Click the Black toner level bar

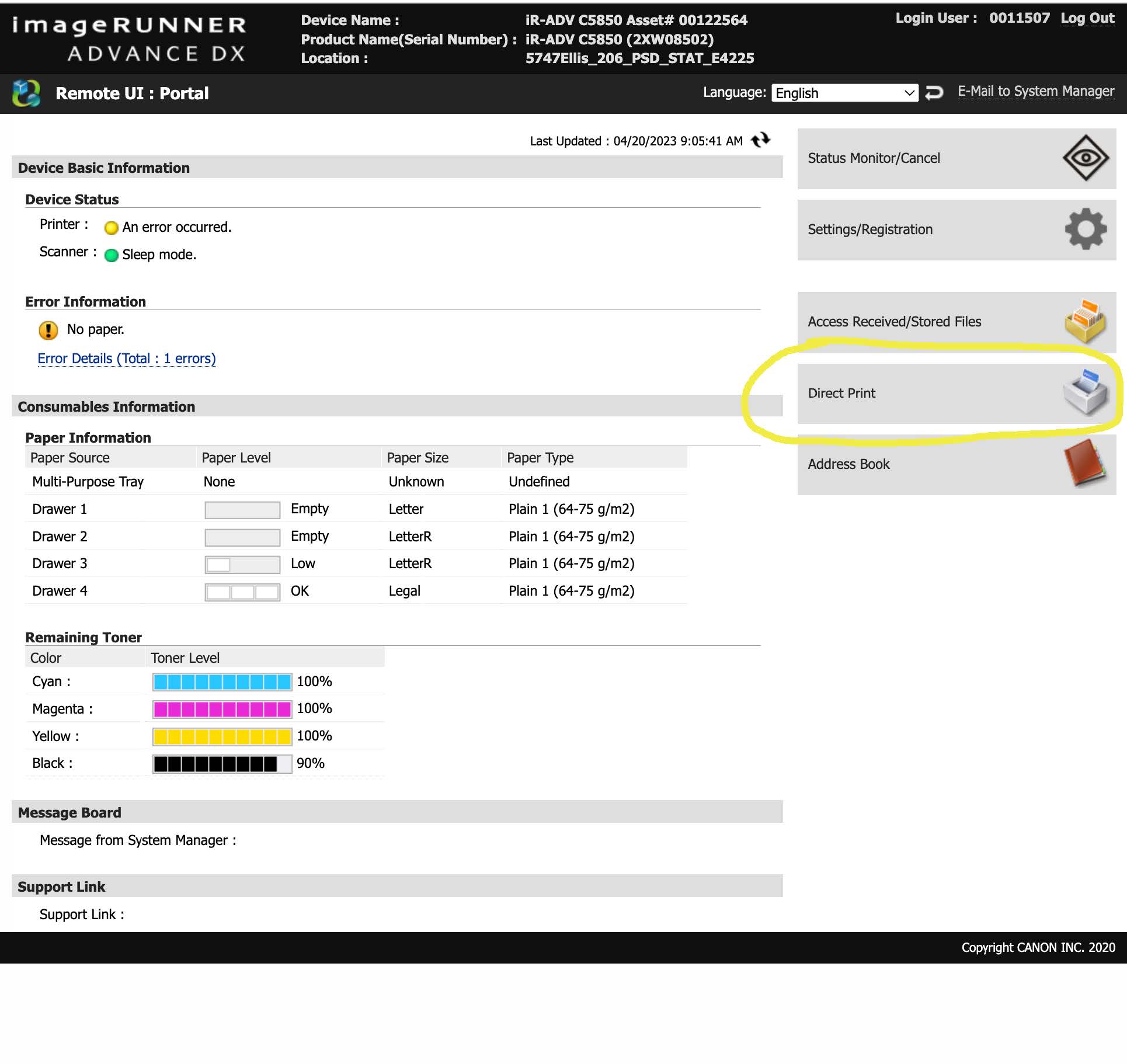pos(221,763)
